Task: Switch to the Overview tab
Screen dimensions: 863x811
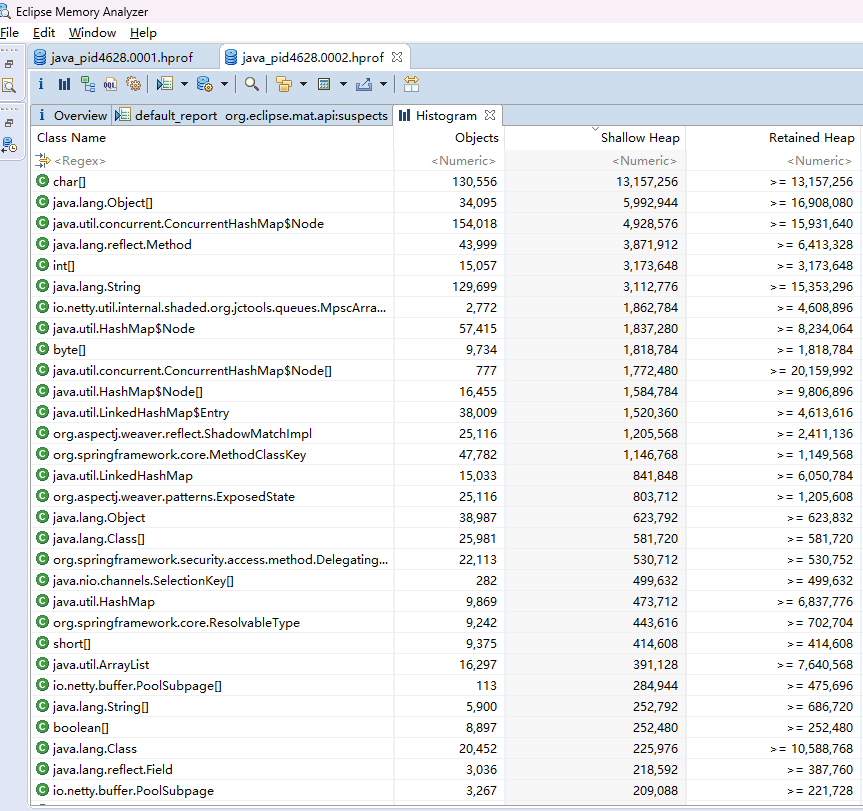Action: [72, 116]
